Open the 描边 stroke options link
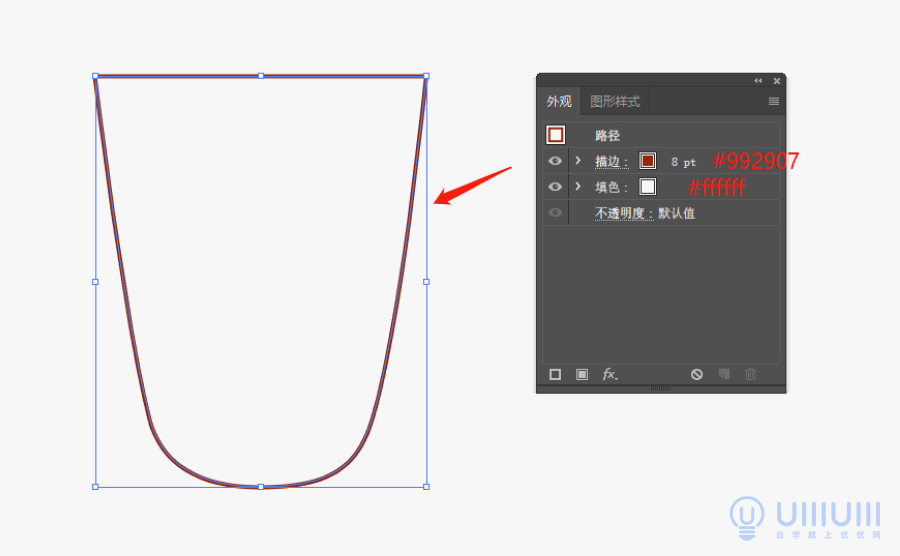 point(611,162)
